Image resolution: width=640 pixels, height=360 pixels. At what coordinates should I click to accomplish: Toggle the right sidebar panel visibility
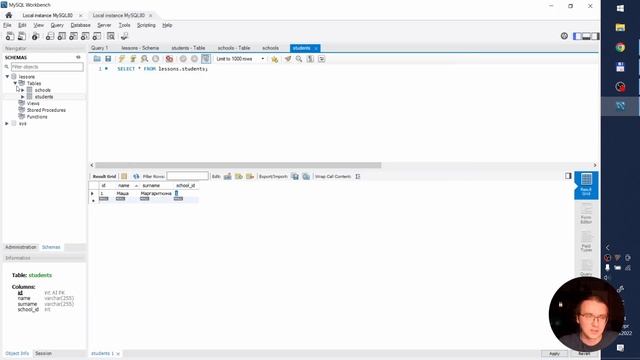(596, 36)
